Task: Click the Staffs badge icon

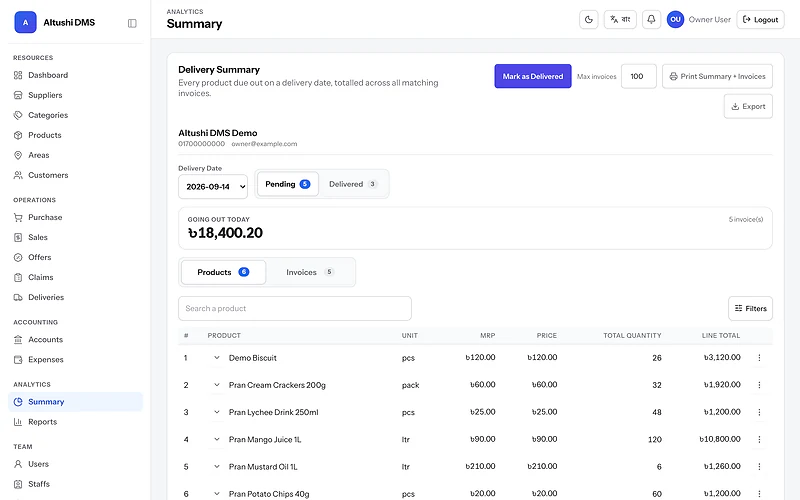Action: (x=18, y=484)
